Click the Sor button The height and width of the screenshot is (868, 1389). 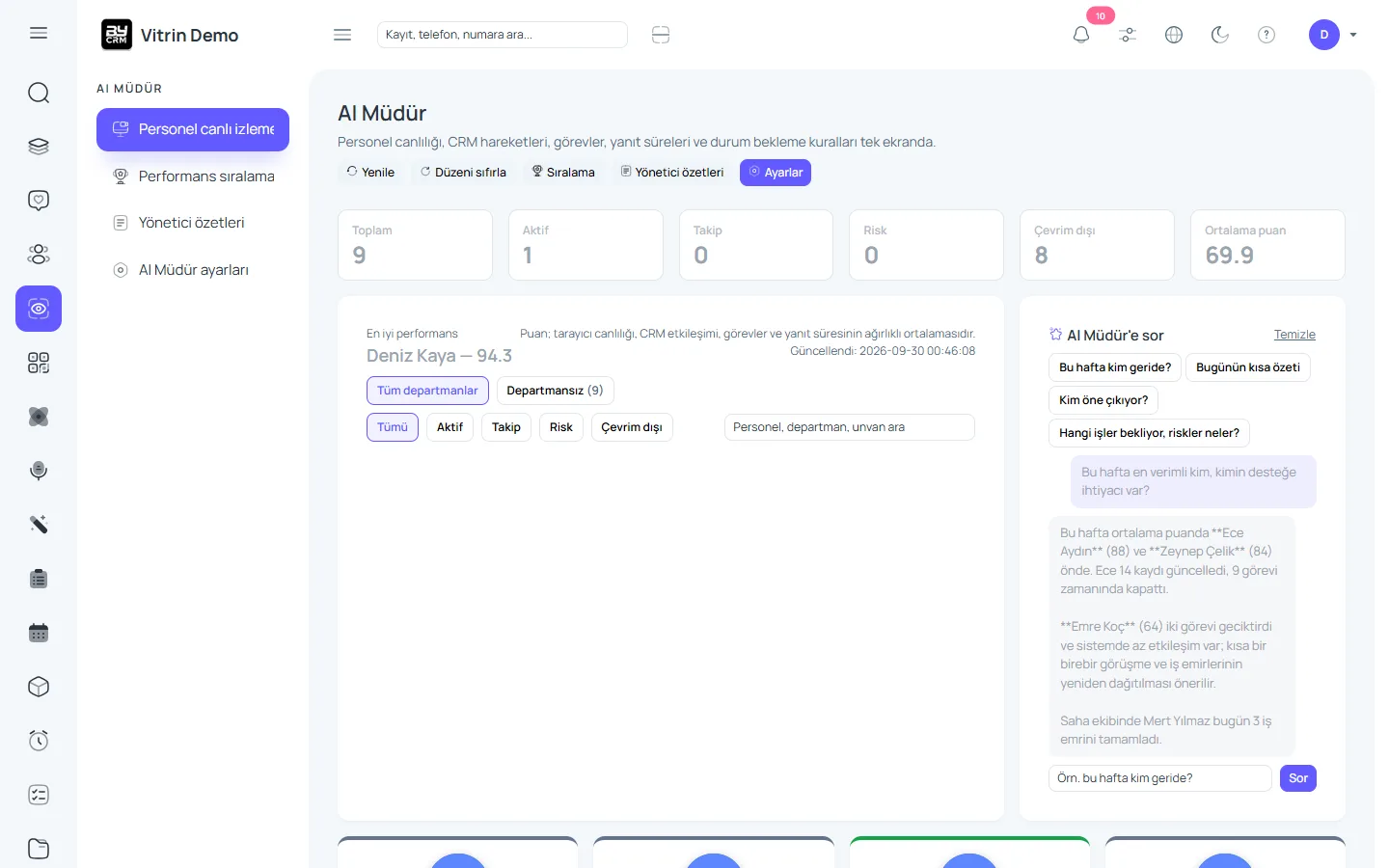coord(1298,778)
